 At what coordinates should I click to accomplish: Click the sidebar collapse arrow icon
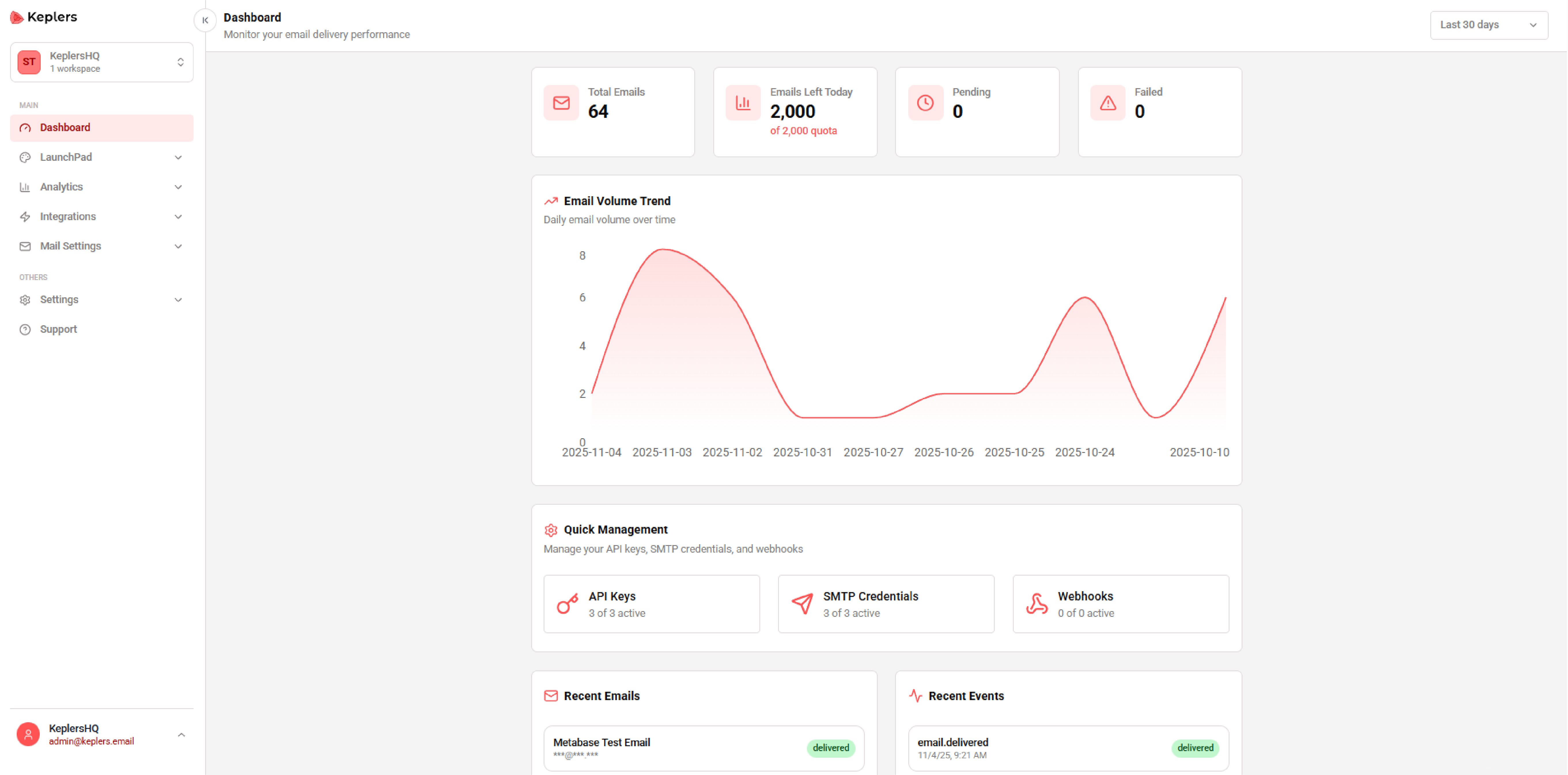pyautogui.click(x=205, y=20)
